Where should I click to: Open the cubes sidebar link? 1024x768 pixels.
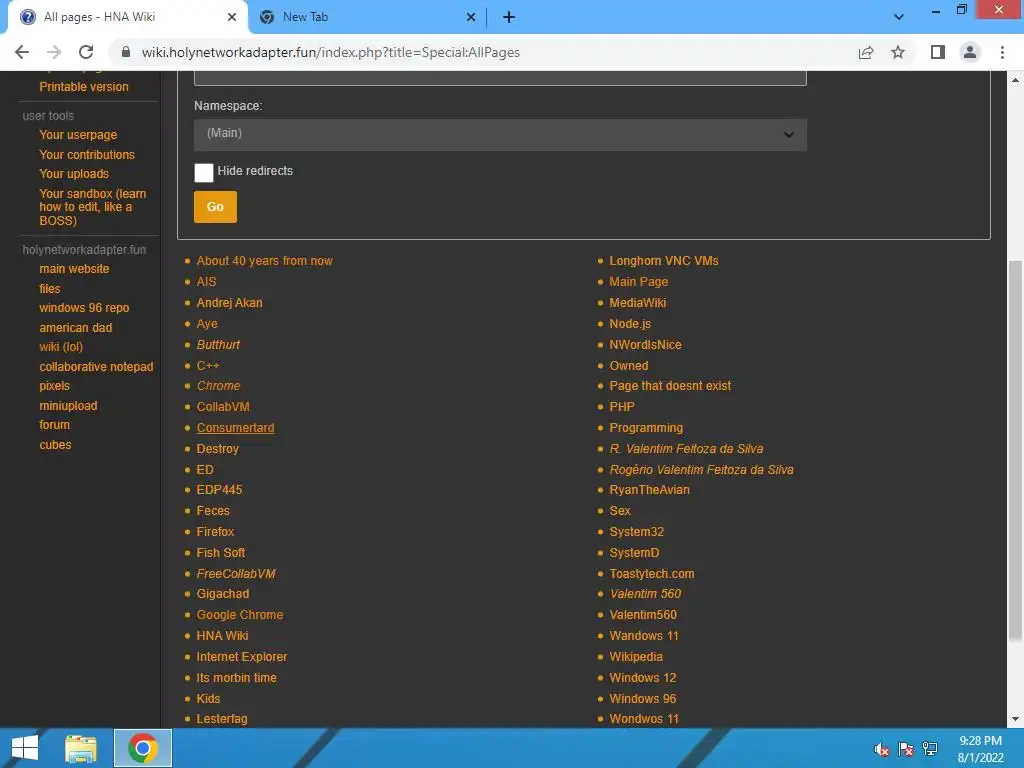[56, 445]
